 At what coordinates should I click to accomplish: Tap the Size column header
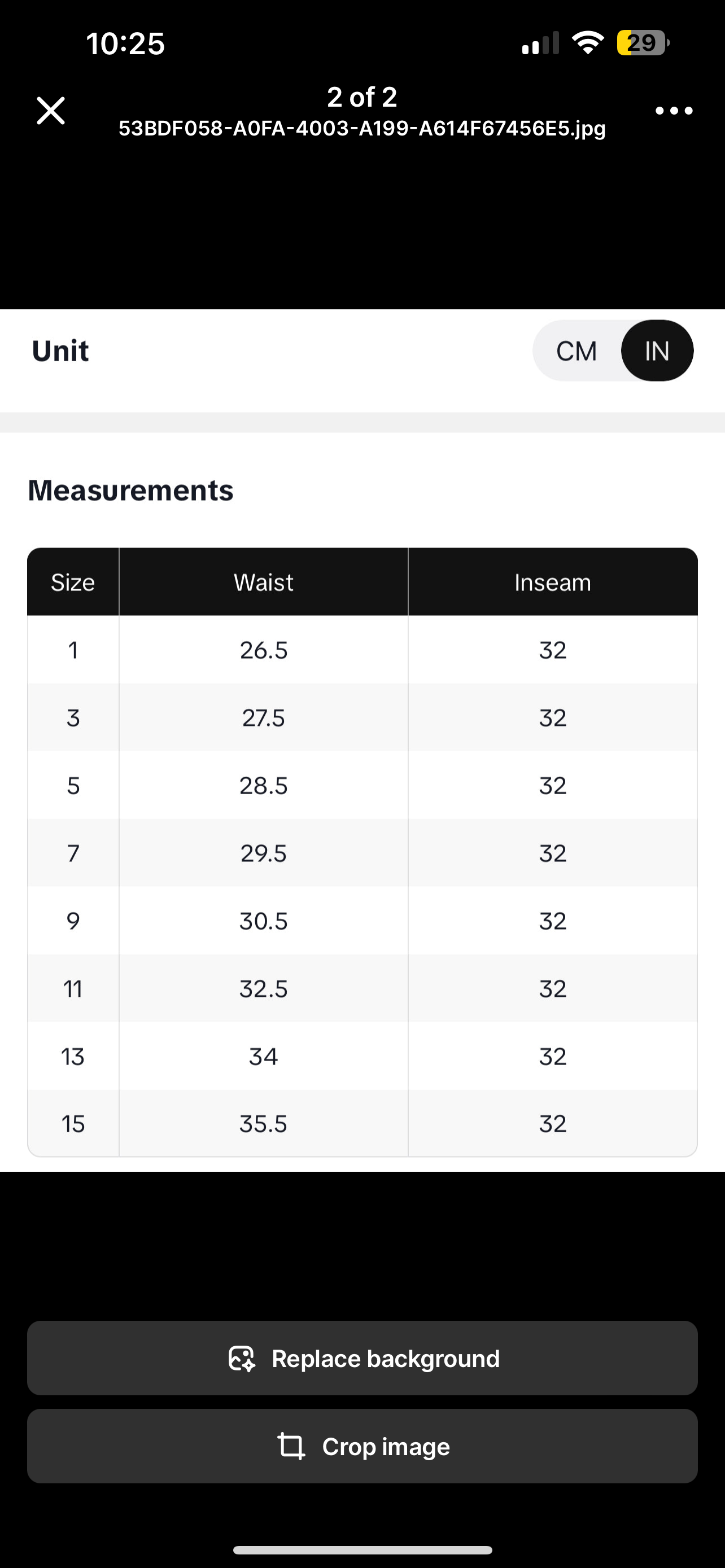[73, 582]
